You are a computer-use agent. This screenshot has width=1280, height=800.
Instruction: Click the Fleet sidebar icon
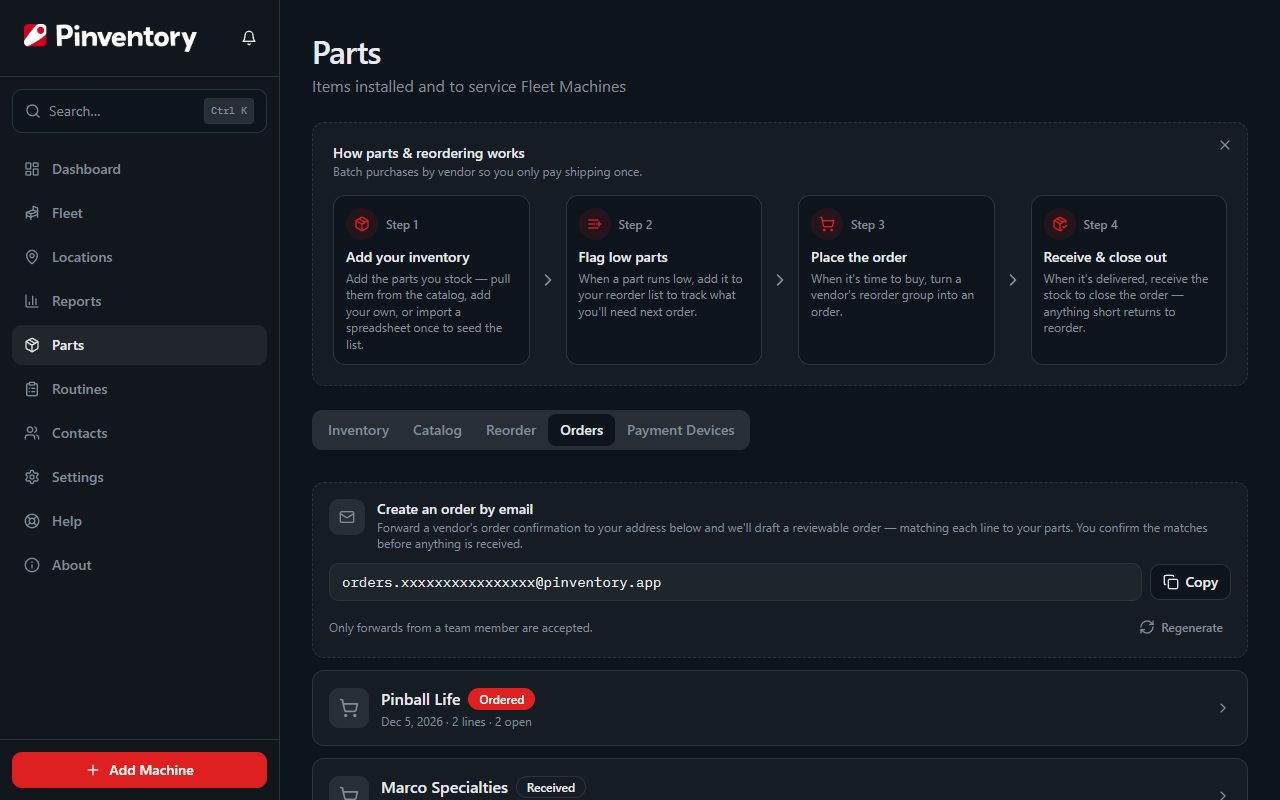point(32,213)
